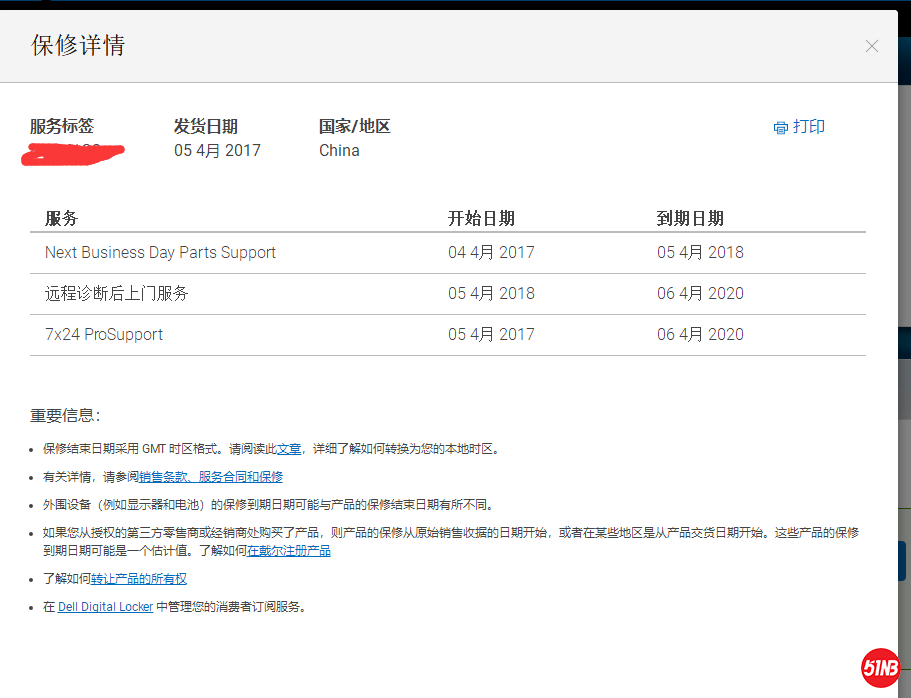911x698 pixels.
Task: Open the 销售条款、服务合同和保修 link
Action: [x=213, y=477]
